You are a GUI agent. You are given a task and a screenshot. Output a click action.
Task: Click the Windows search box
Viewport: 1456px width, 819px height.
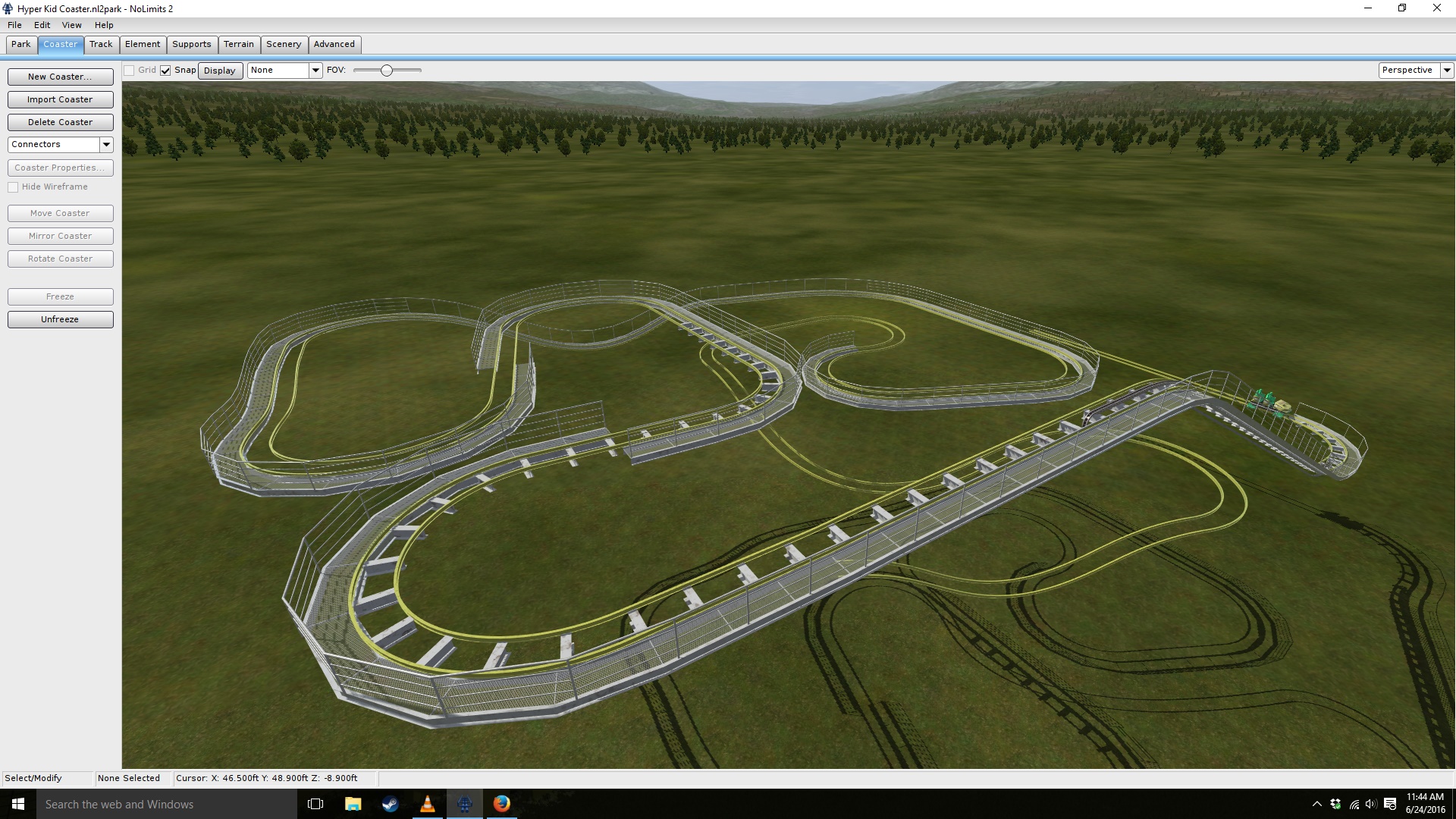point(167,804)
